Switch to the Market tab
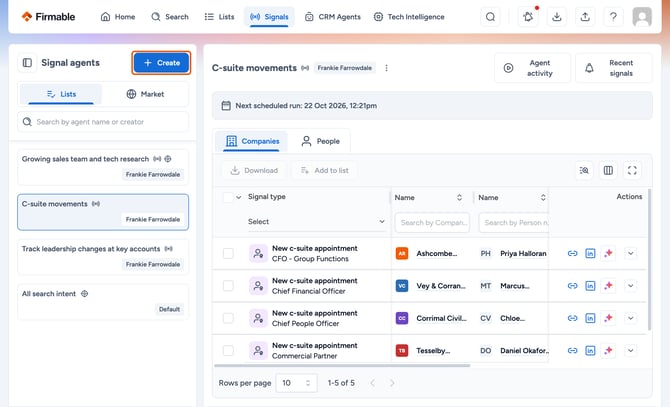 pos(146,94)
